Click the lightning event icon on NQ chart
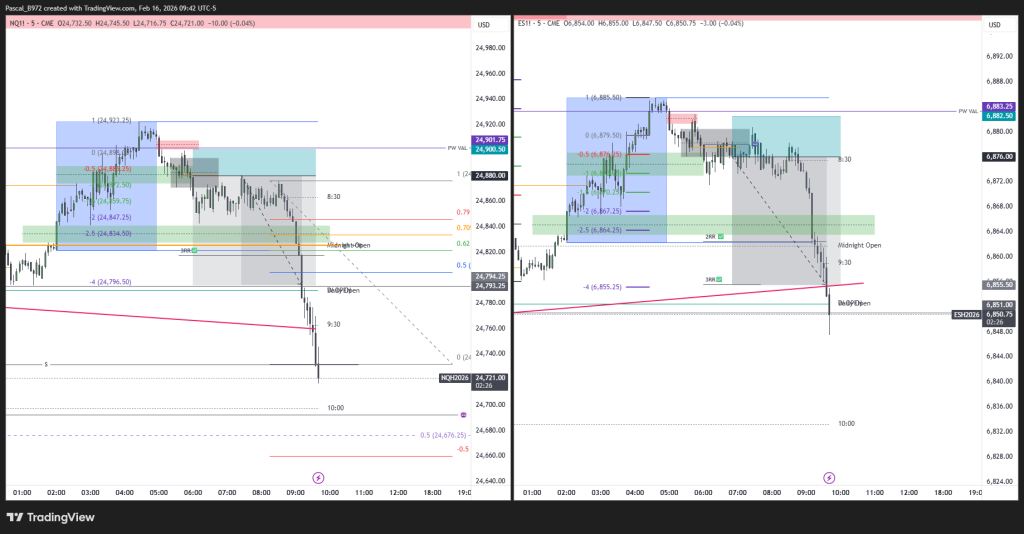1024x534 pixels. pyautogui.click(x=319, y=478)
